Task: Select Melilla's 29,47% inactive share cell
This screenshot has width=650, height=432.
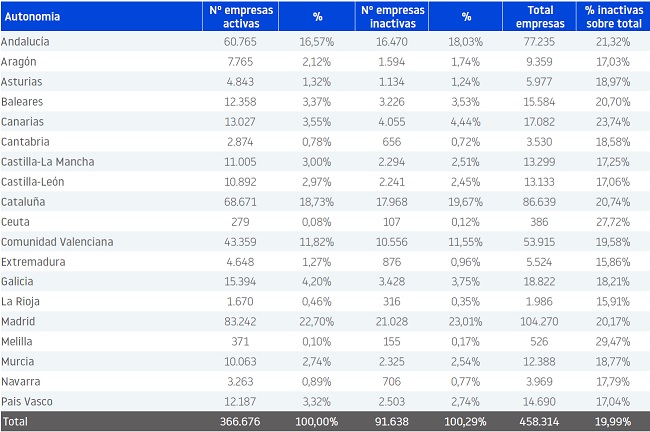Action: pyautogui.click(x=613, y=342)
